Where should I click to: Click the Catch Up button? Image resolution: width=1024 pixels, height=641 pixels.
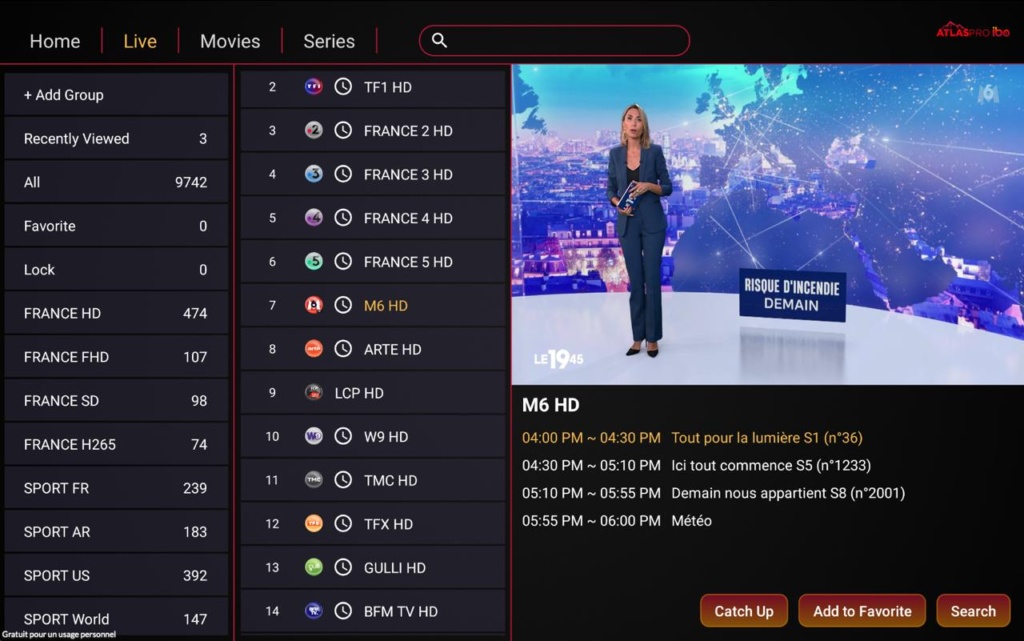coord(744,611)
